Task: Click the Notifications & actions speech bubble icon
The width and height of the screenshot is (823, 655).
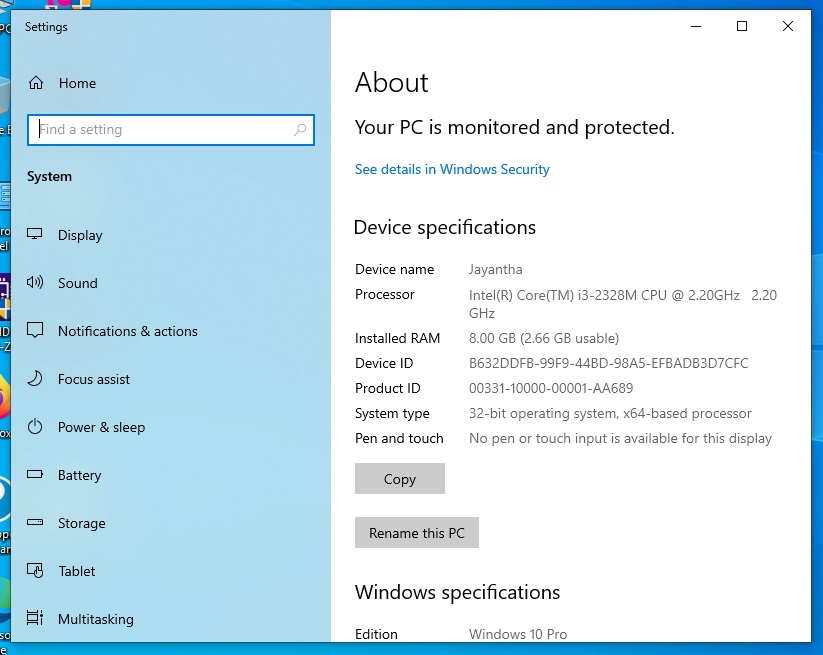Action: 35,330
